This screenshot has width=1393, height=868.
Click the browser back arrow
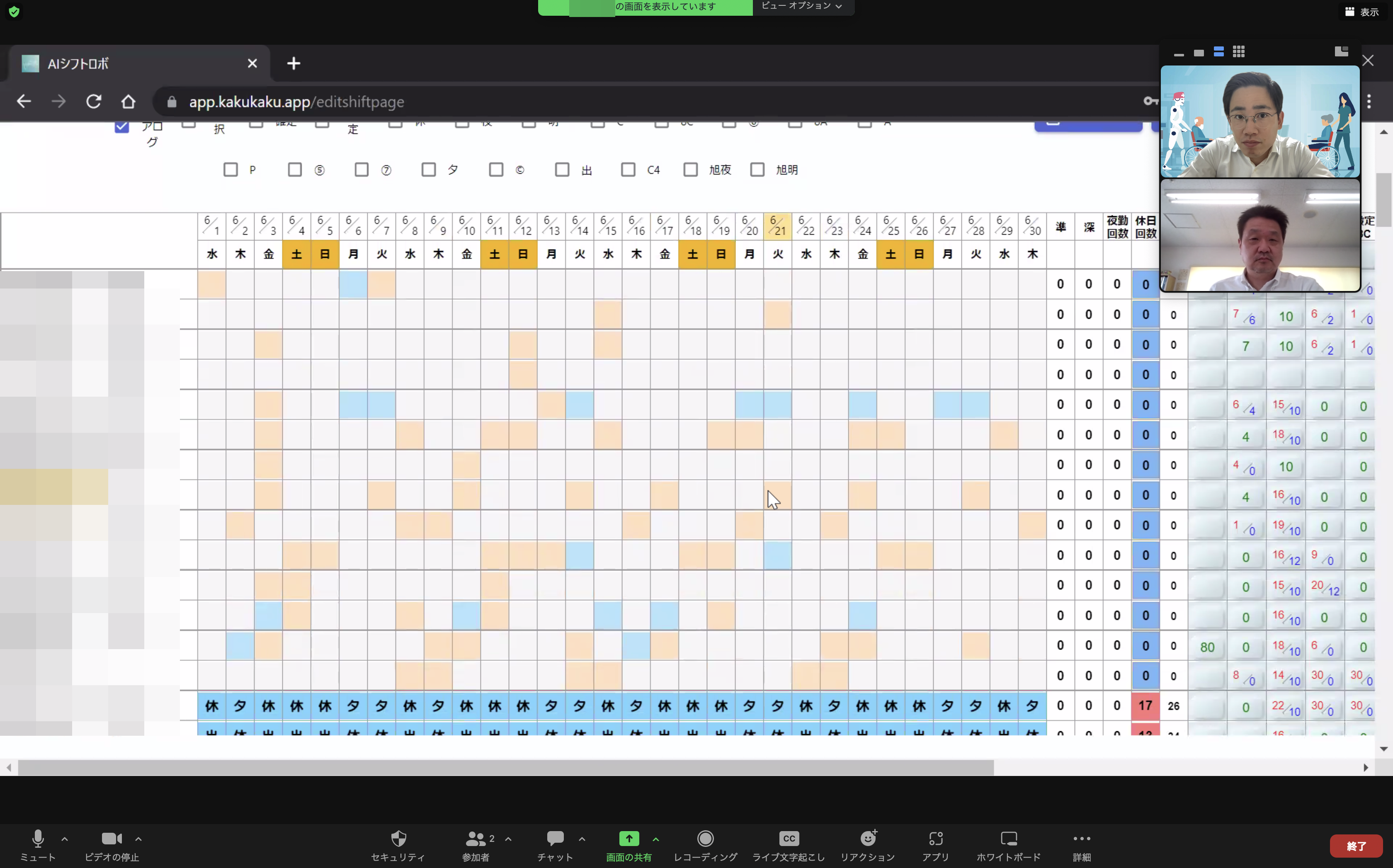tap(24, 102)
